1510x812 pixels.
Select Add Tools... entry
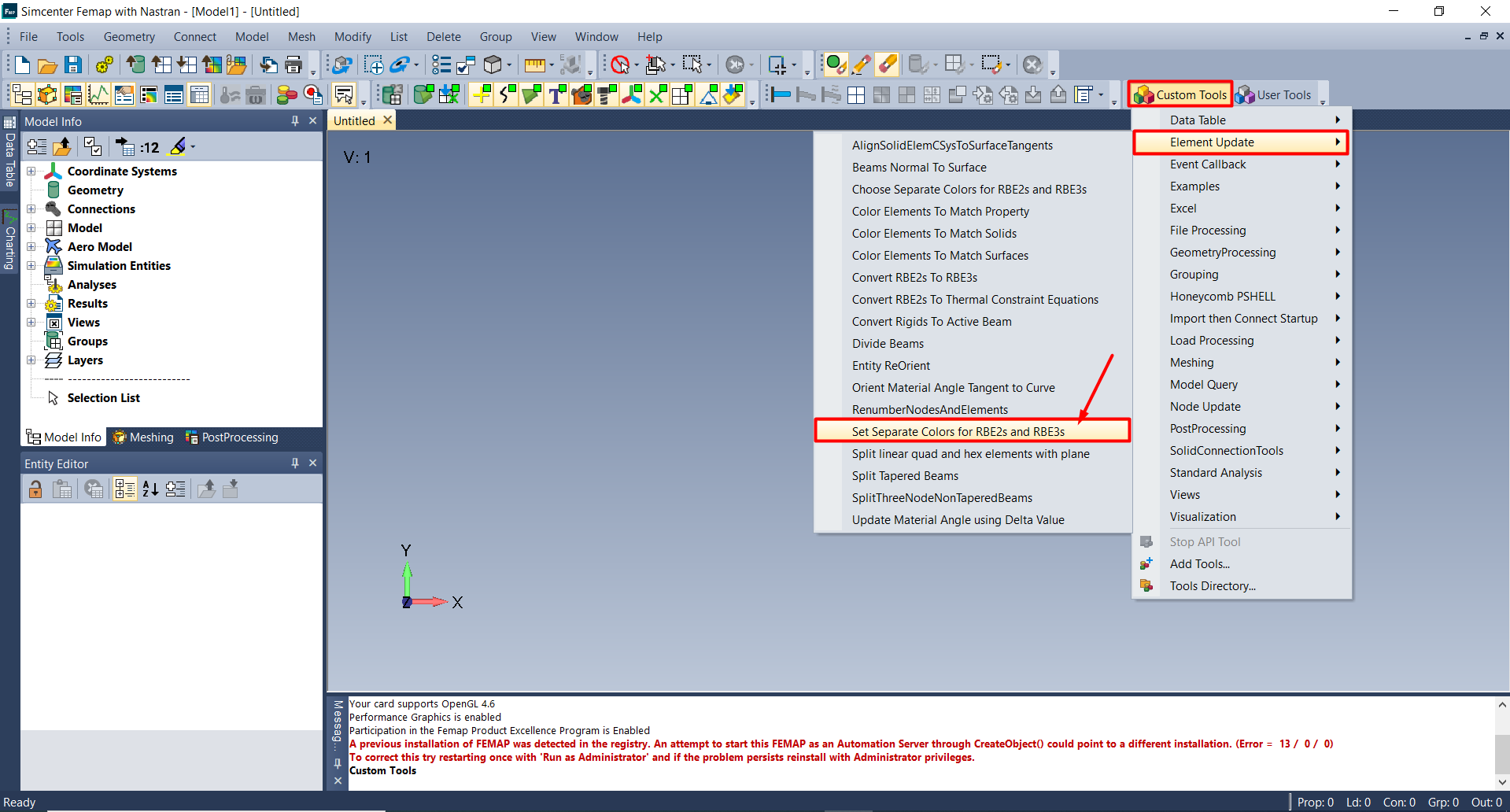[1242, 563]
